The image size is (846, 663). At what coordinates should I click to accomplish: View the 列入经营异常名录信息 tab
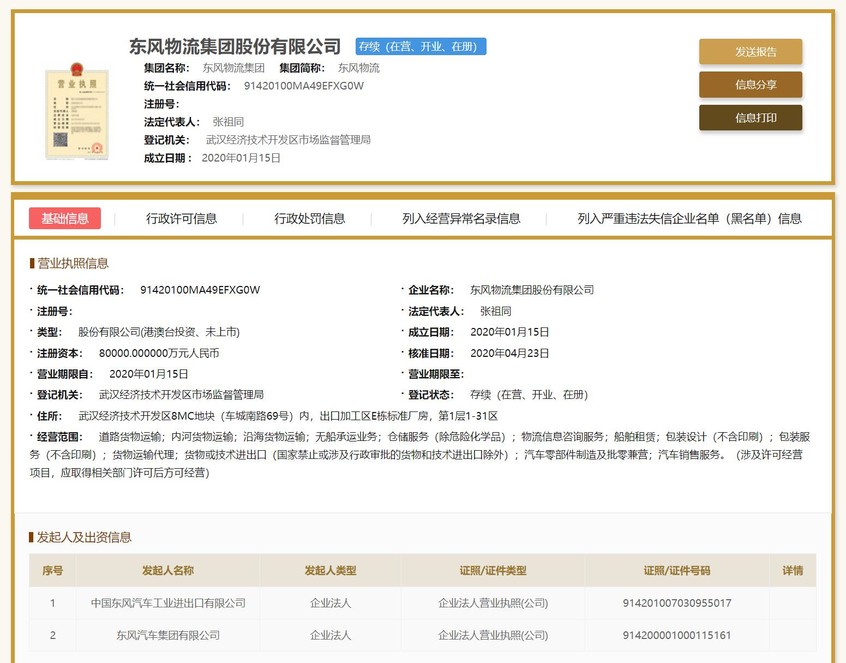tap(461, 219)
